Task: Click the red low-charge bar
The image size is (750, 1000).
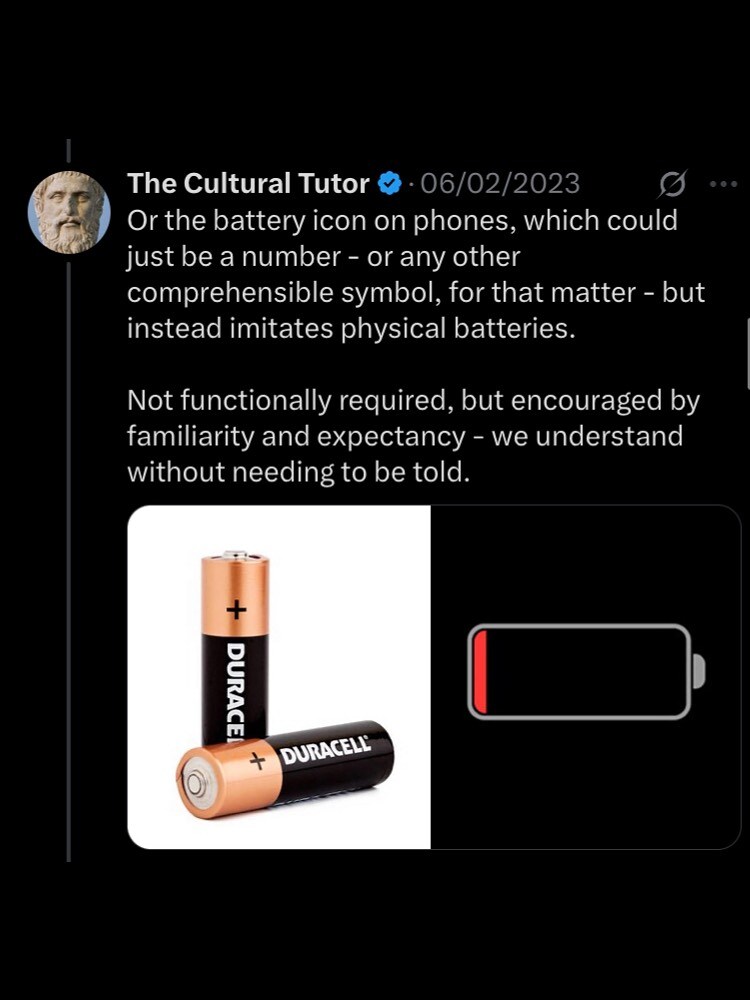Action: 480,671
